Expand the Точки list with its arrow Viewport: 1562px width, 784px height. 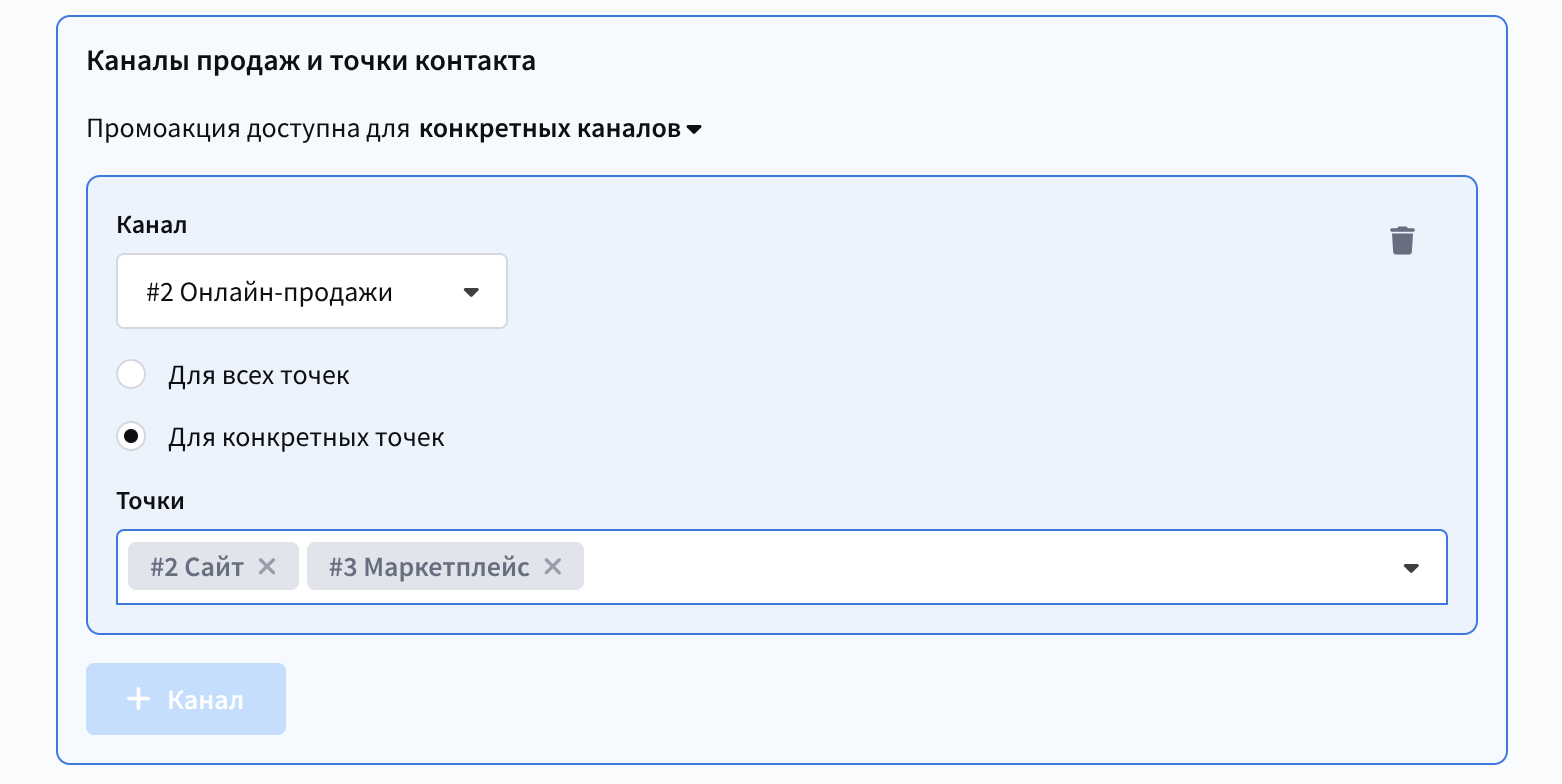[1411, 568]
